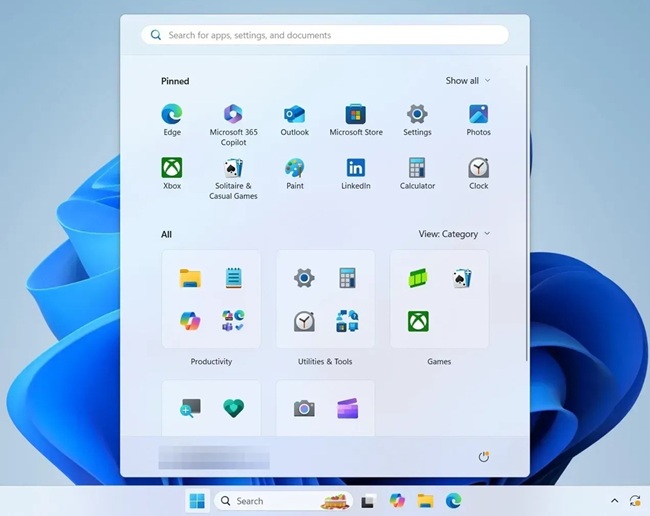Open Settings from the Pinned section

[x=417, y=120]
